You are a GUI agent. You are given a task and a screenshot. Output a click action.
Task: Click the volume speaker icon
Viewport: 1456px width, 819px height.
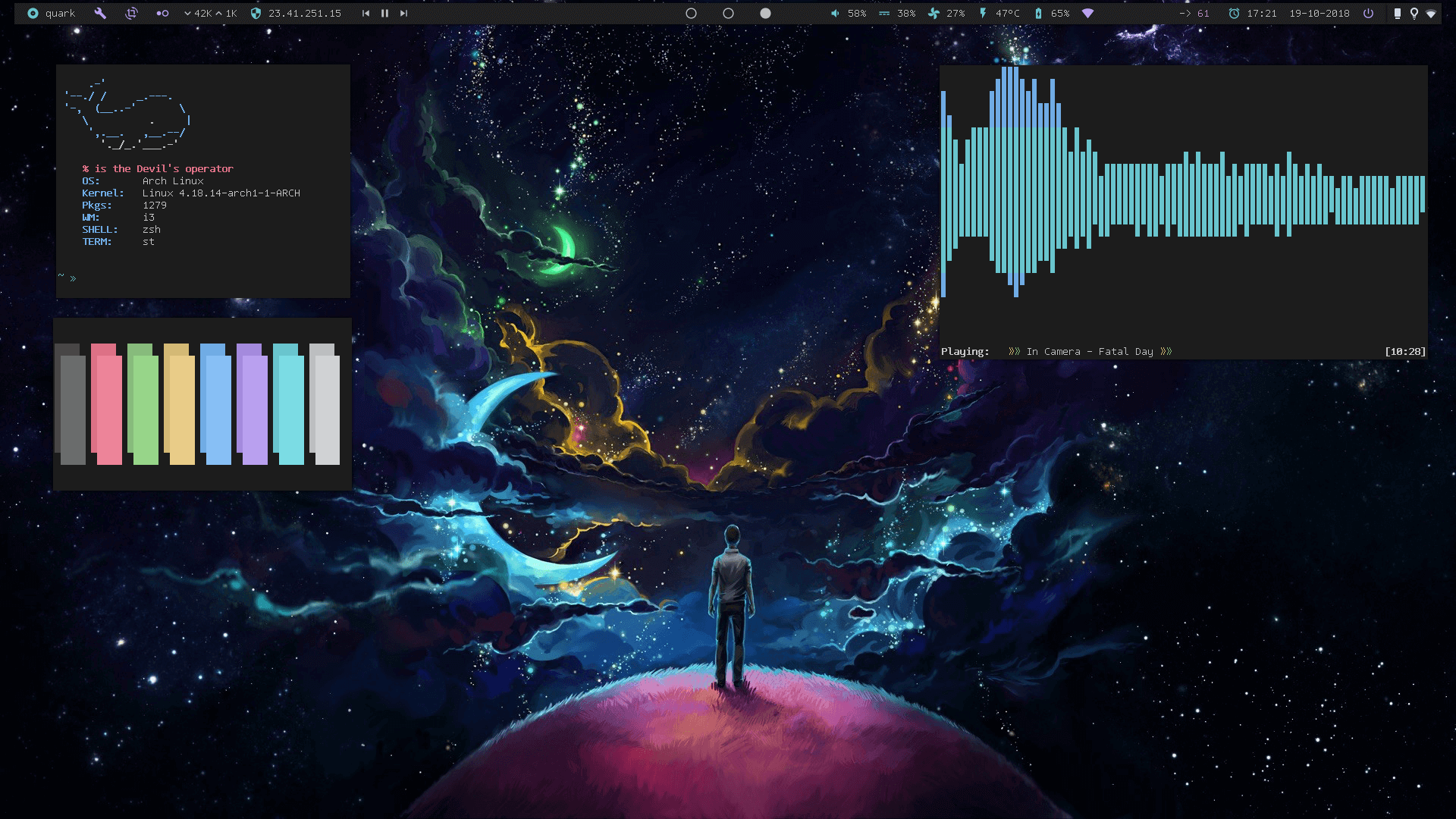(x=835, y=14)
